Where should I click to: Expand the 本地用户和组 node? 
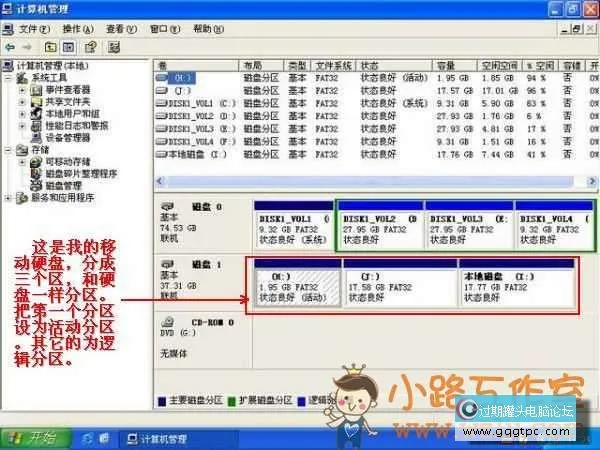[x=23, y=114]
